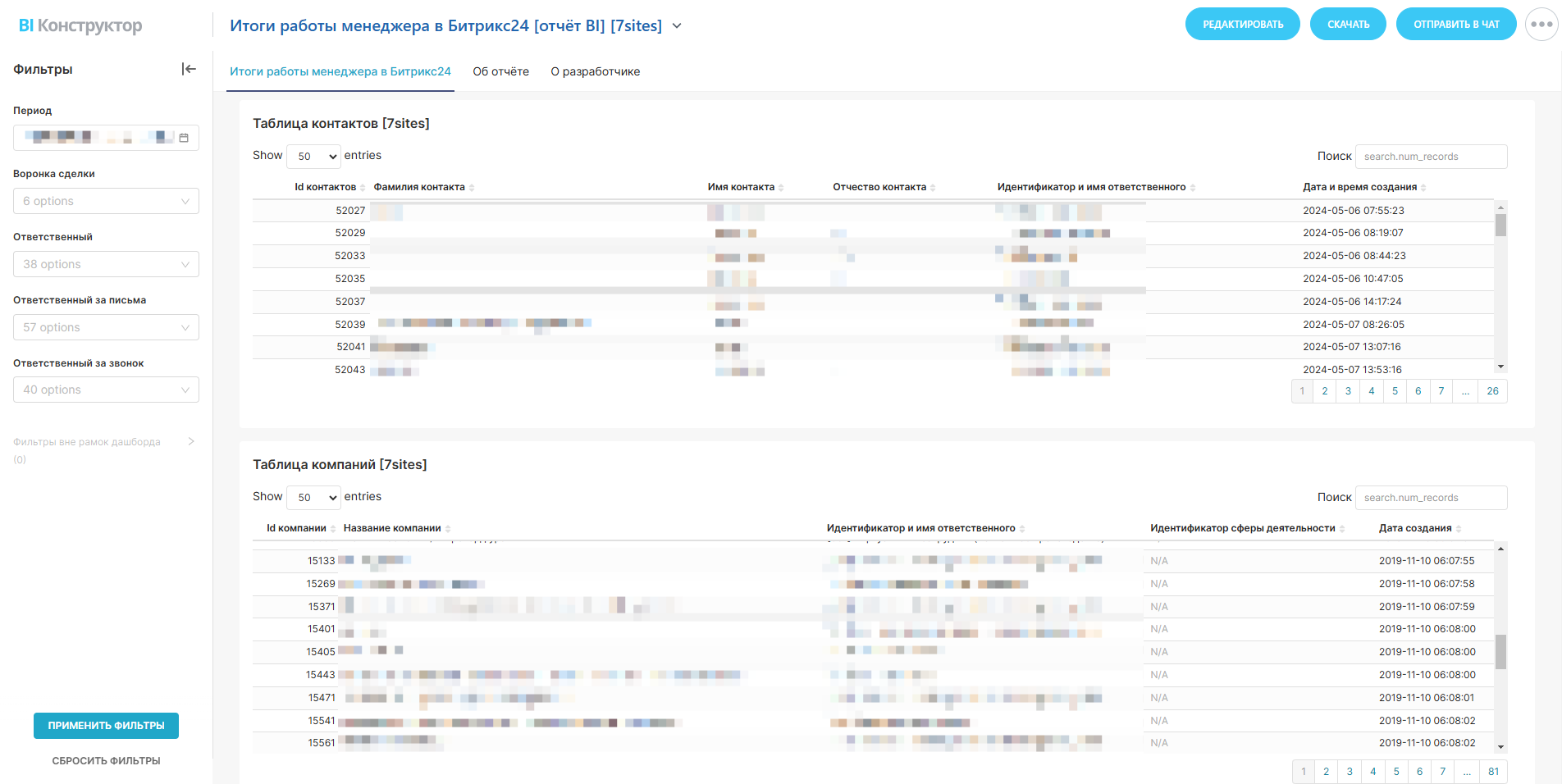Viewport: 1562px width, 784px height.
Task: Click the СКАЧАТЬ button
Action: click(x=1349, y=24)
